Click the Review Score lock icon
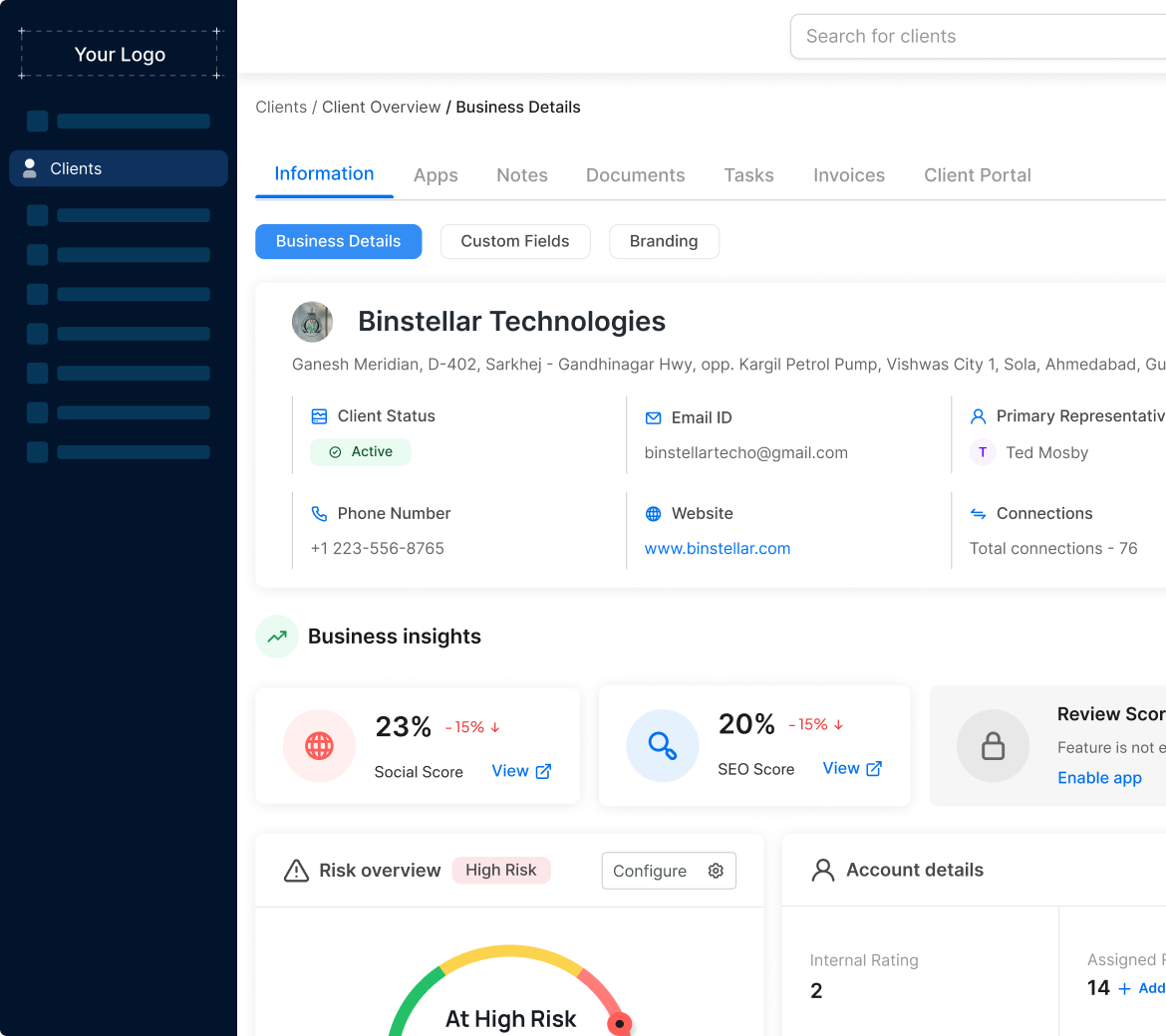The height and width of the screenshot is (1036, 1166). pos(993,745)
